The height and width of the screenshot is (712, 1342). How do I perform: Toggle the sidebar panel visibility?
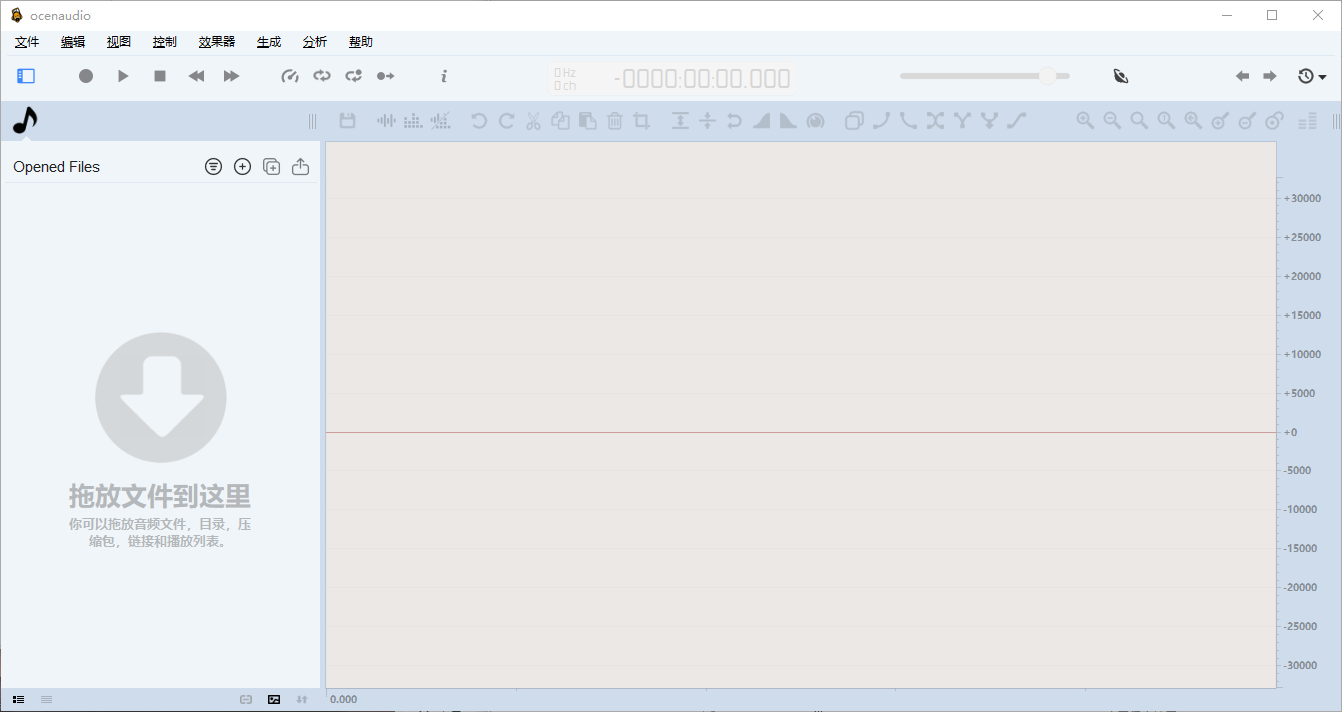click(x=26, y=76)
